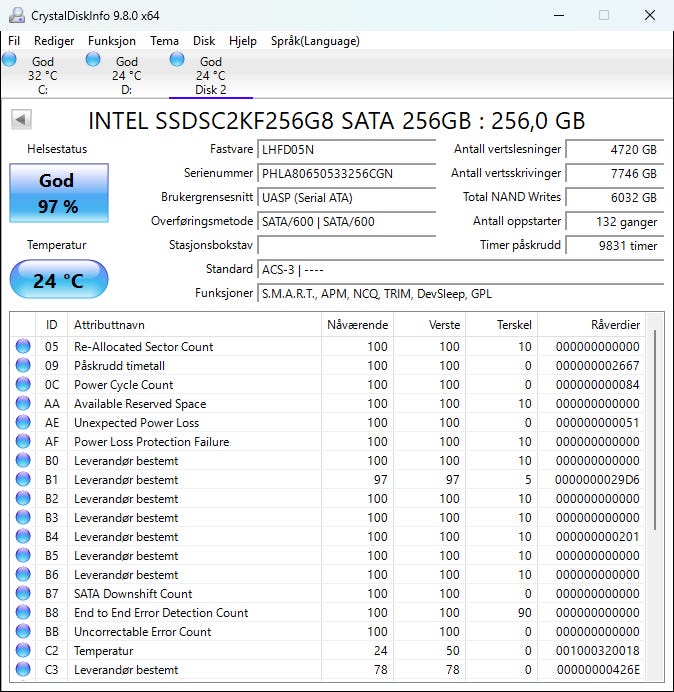Select the C: drive tab
This screenshot has height=692, width=674.
(x=42, y=75)
